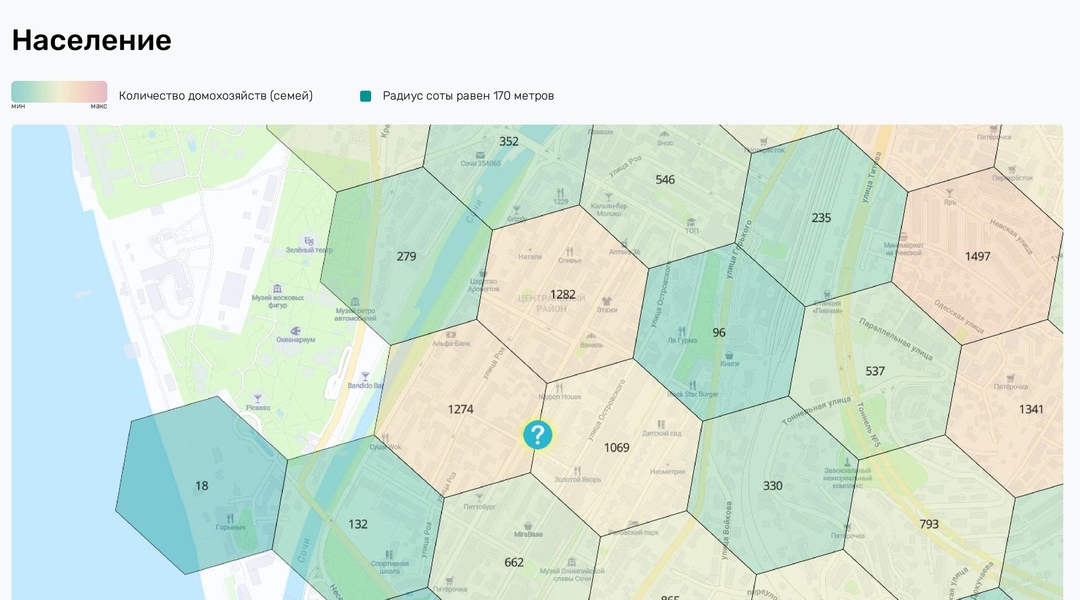Select the hexagon with value 235
This screenshot has height=600, width=1080.
pyautogui.click(x=821, y=218)
